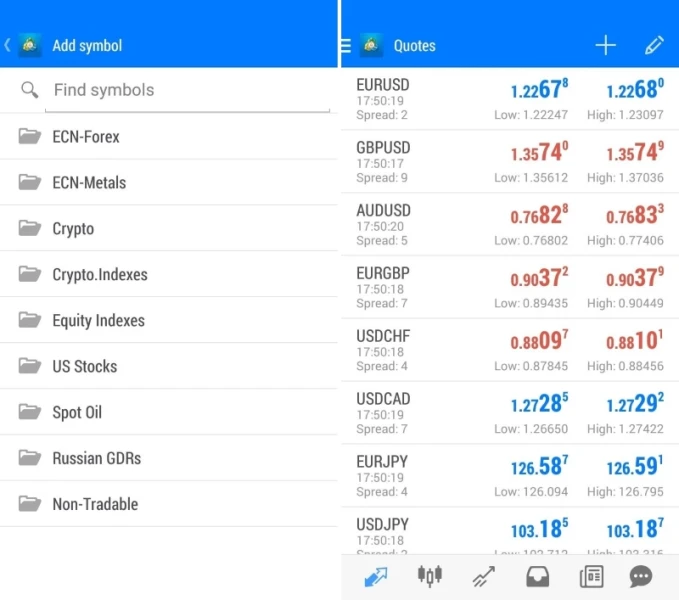Tap the plus icon to add symbol
The width and height of the screenshot is (679, 600).
pyautogui.click(x=605, y=45)
